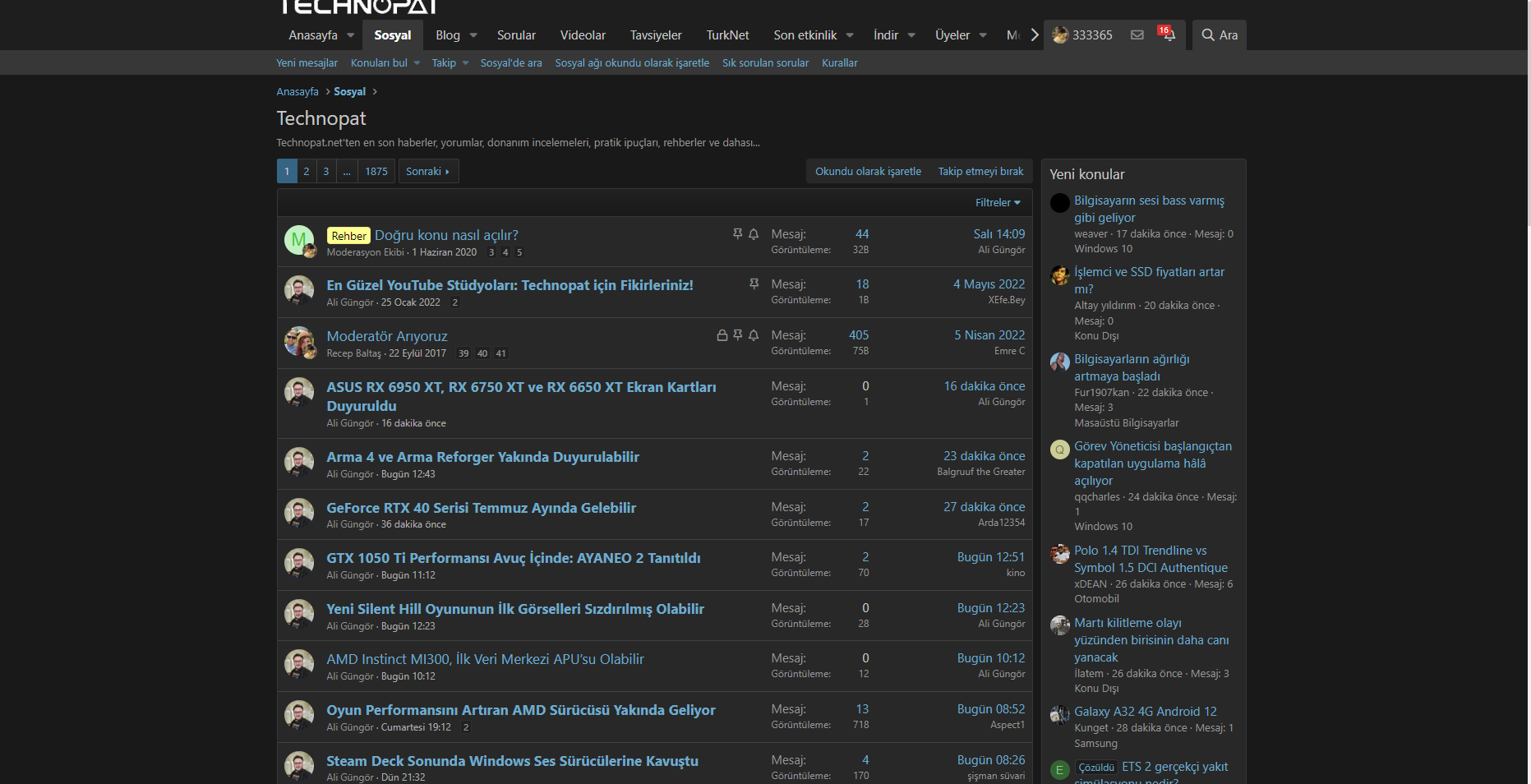Click Sosyal ağı okundu olarak işaretle

click(x=632, y=63)
